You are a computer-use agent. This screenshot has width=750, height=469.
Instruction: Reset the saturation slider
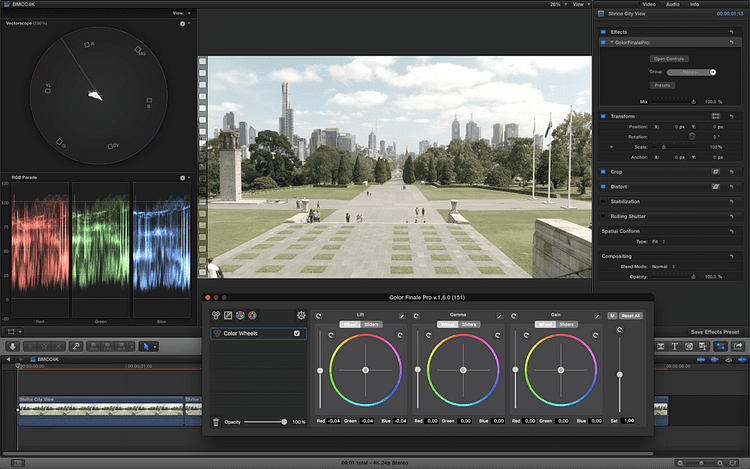(619, 329)
